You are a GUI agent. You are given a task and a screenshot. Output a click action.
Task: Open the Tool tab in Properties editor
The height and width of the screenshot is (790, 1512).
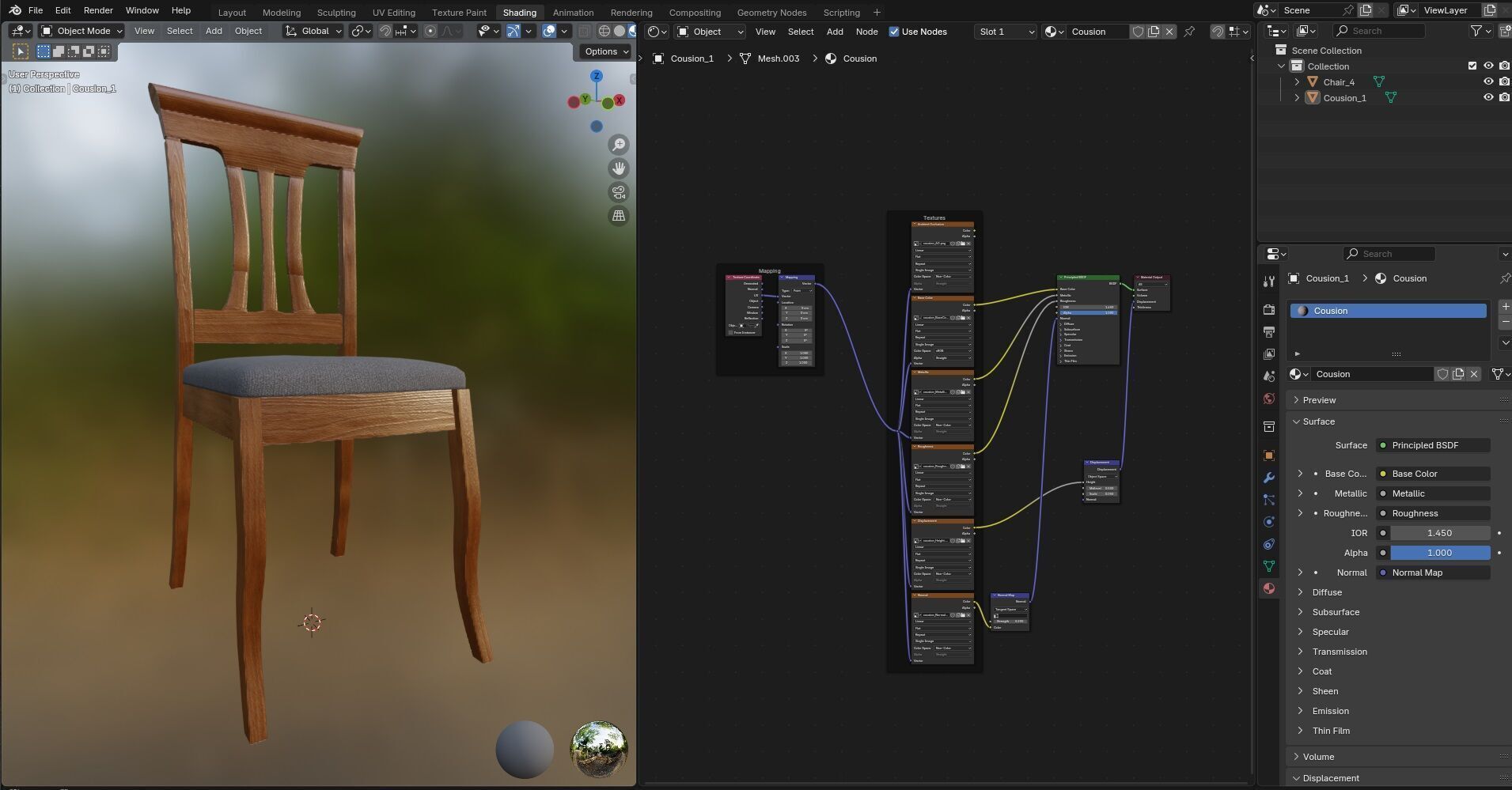[x=1269, y=282]
